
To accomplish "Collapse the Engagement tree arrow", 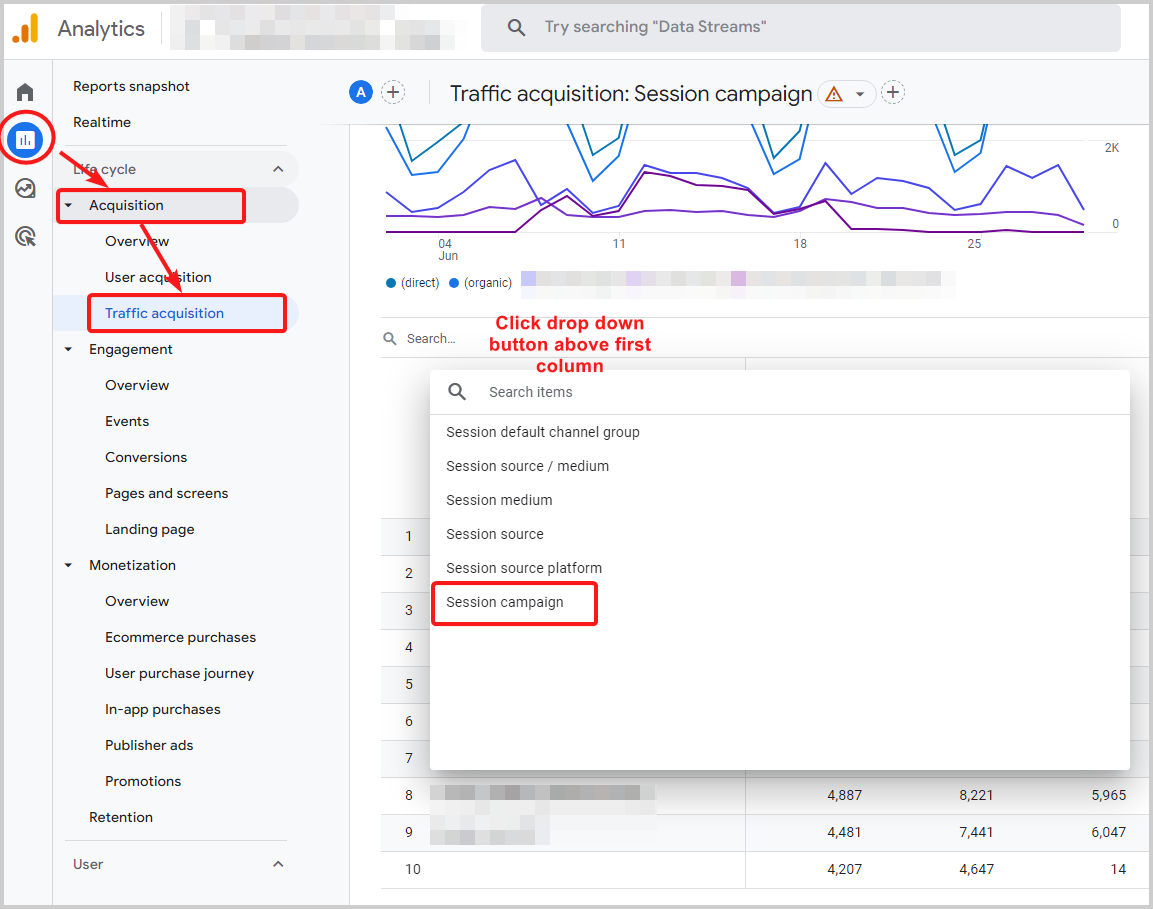I will click(x=68, y=349).
